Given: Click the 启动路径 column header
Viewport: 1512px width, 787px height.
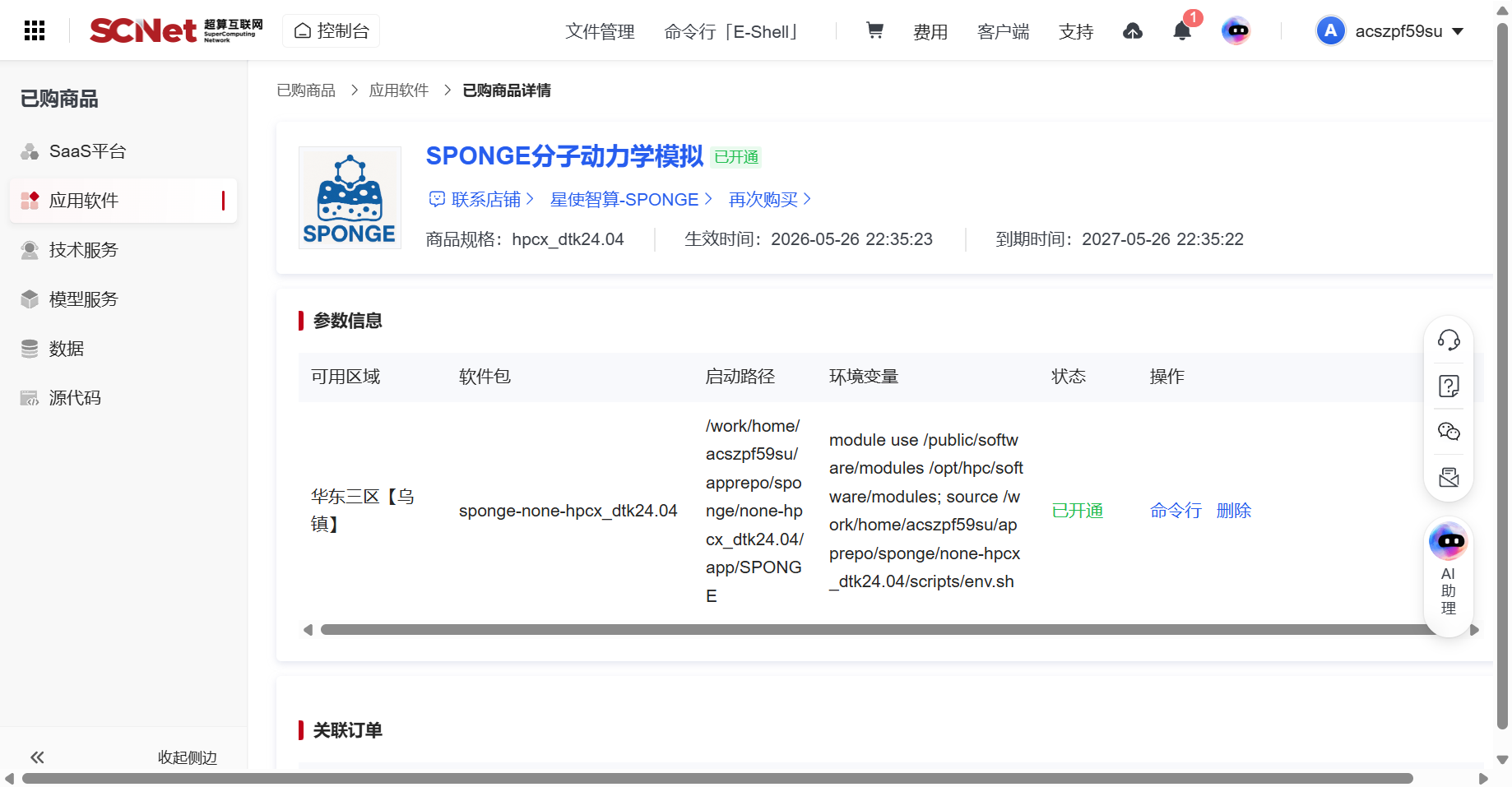Looking at the screenshot, I should [x=740, y=377].
